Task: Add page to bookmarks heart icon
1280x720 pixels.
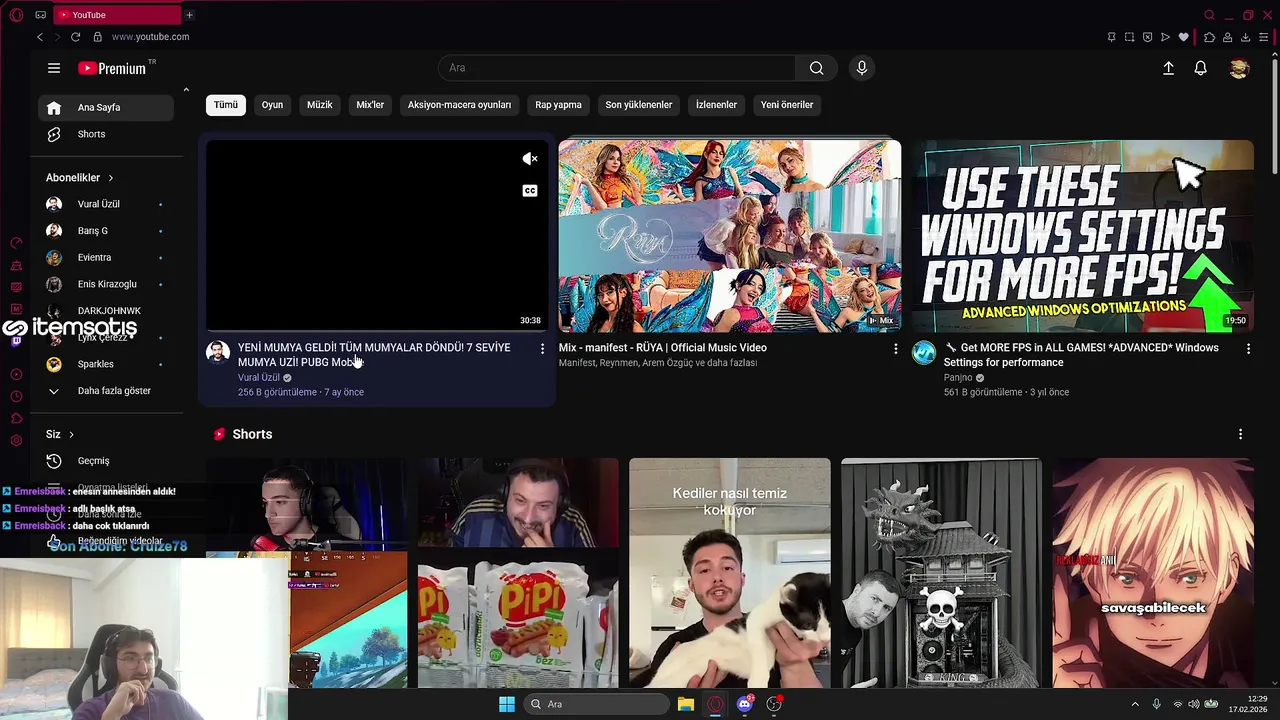Action: click(1184, 37)
